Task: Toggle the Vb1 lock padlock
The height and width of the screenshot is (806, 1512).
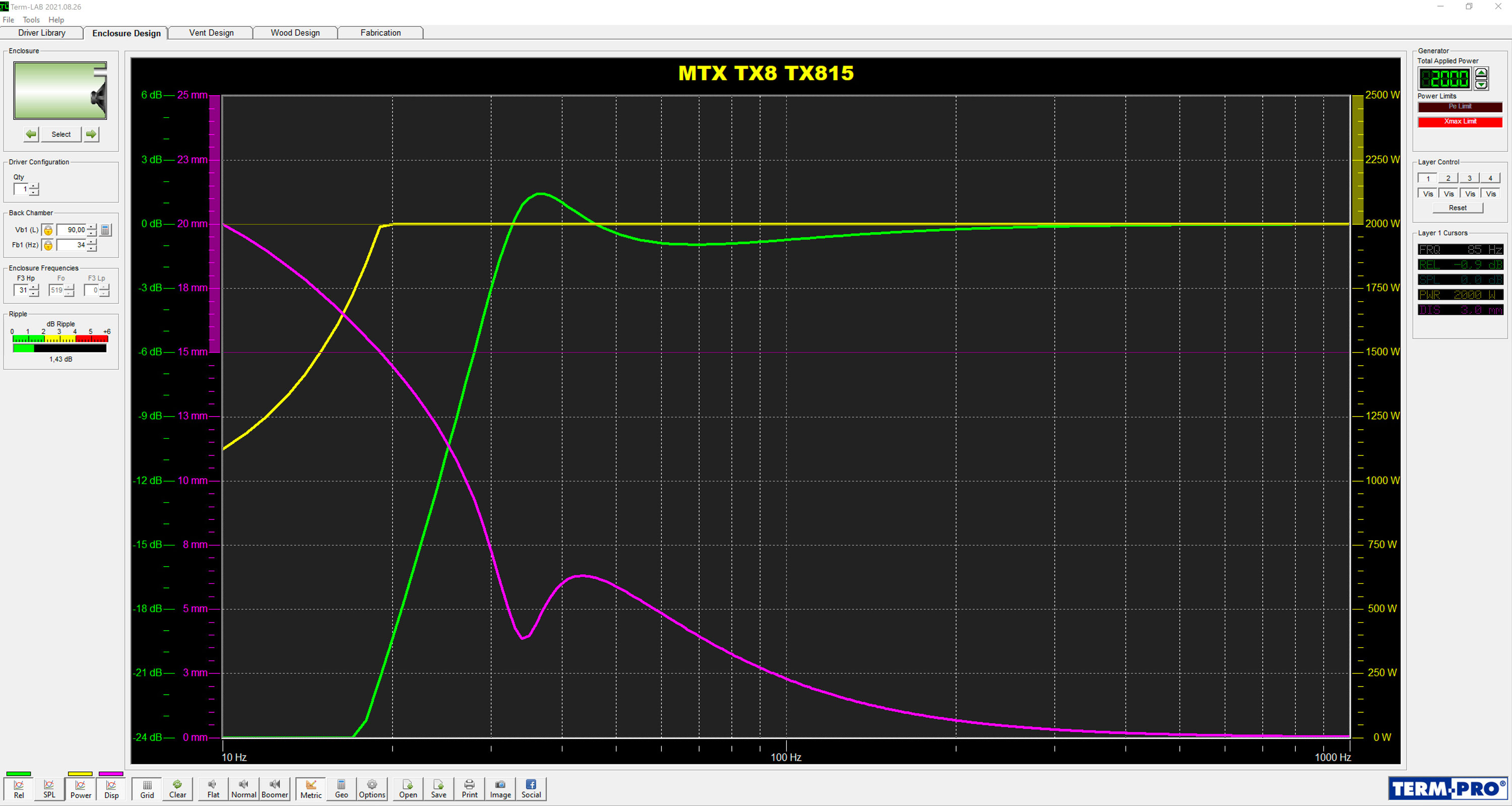Action: [x=48, y=231]
